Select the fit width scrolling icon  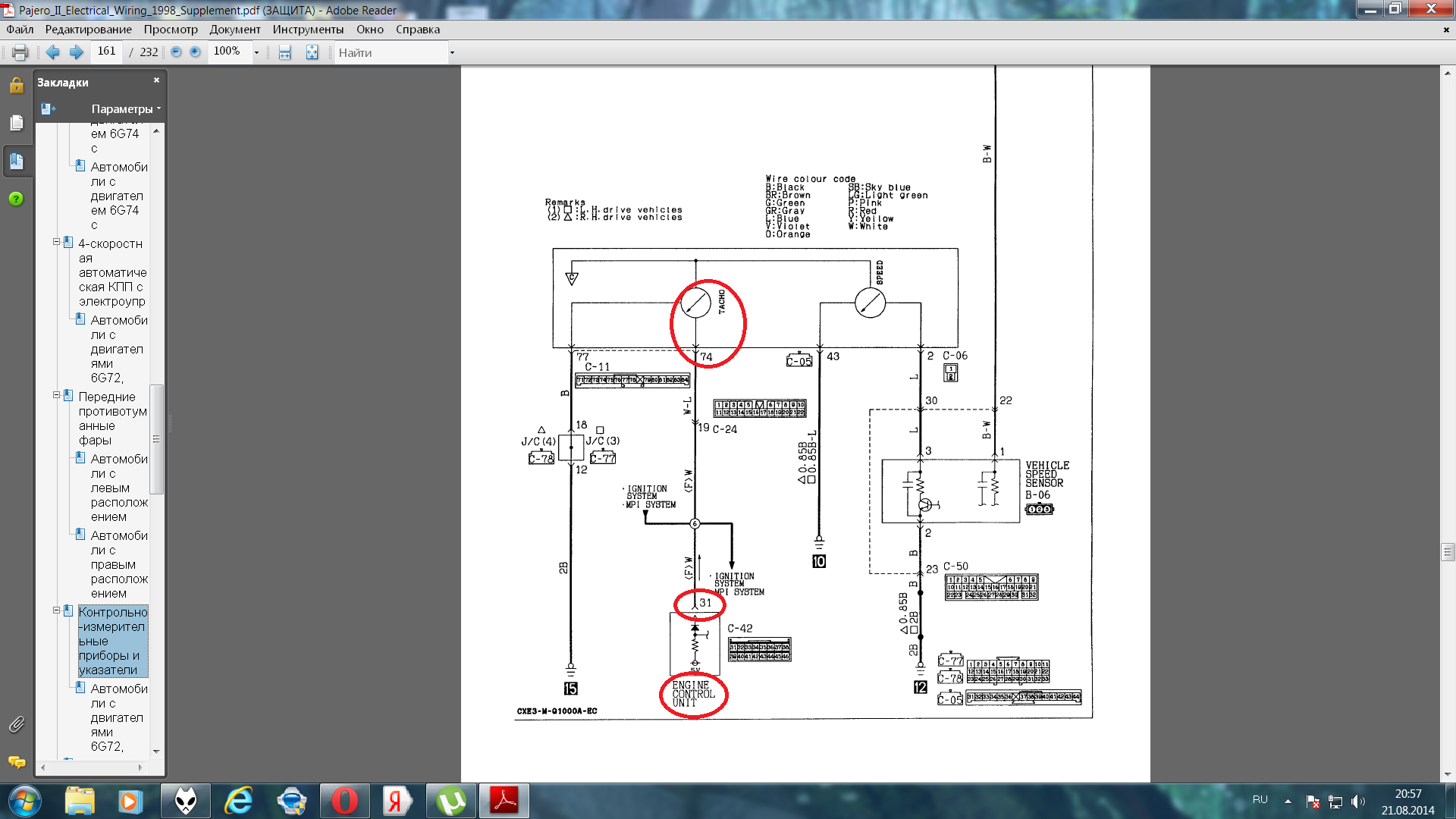tap(285, 52)
